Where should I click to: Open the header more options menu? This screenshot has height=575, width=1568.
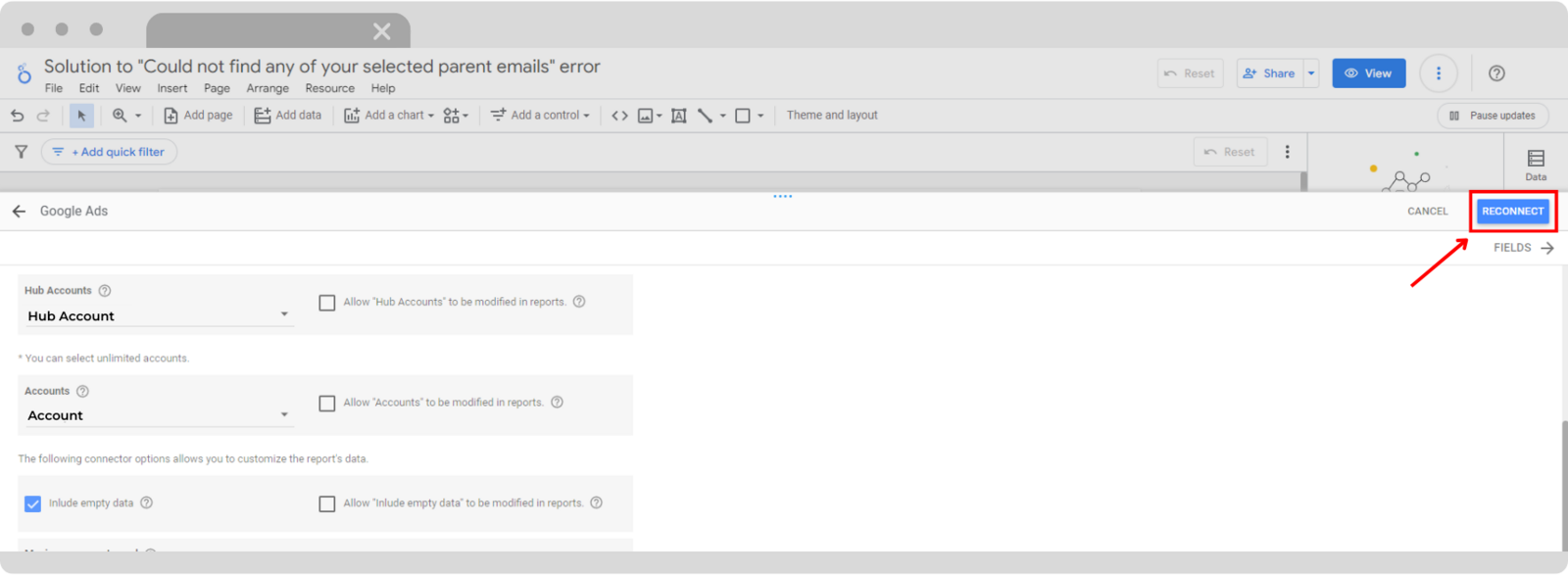pyautogui.click(x=1439, y=73)
